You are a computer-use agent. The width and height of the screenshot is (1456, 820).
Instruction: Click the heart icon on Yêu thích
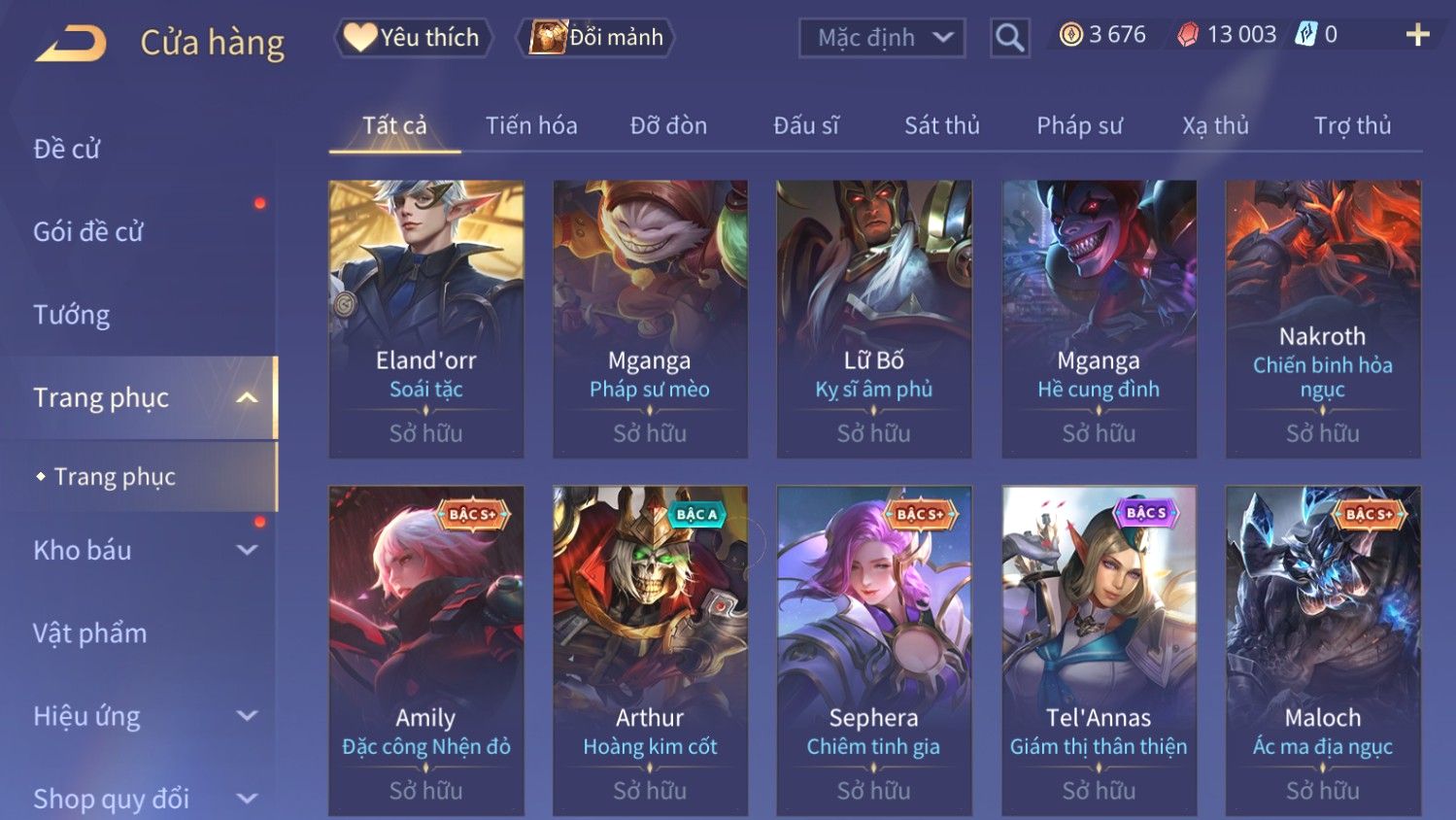(x=359, y=38)
